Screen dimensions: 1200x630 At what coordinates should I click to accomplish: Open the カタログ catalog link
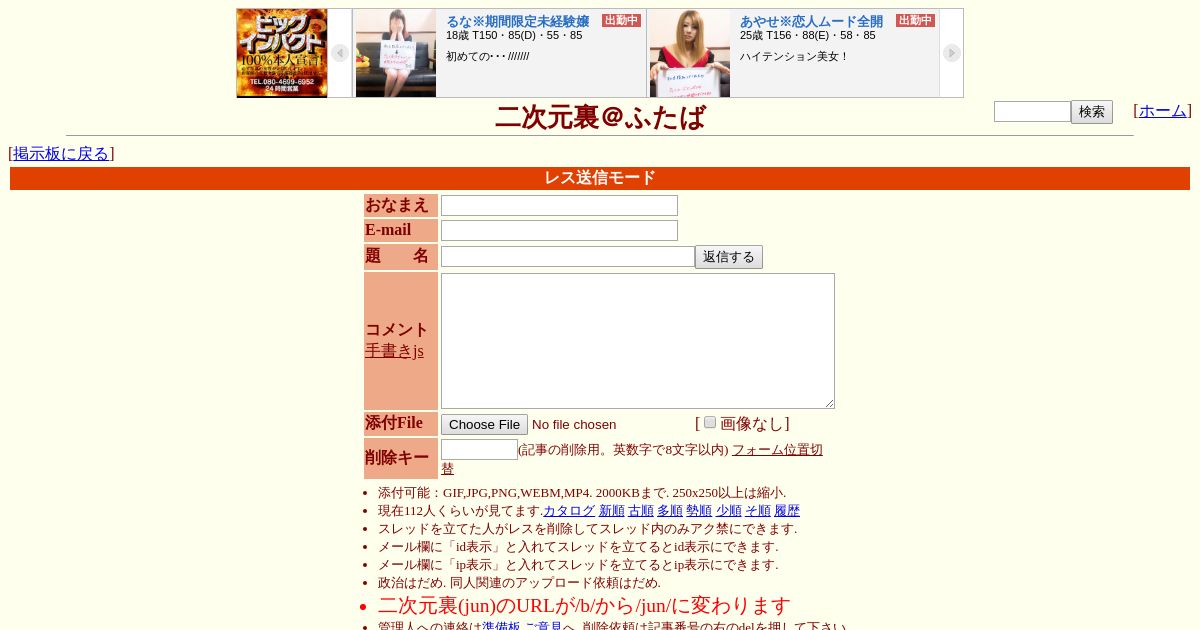point(569,511)
